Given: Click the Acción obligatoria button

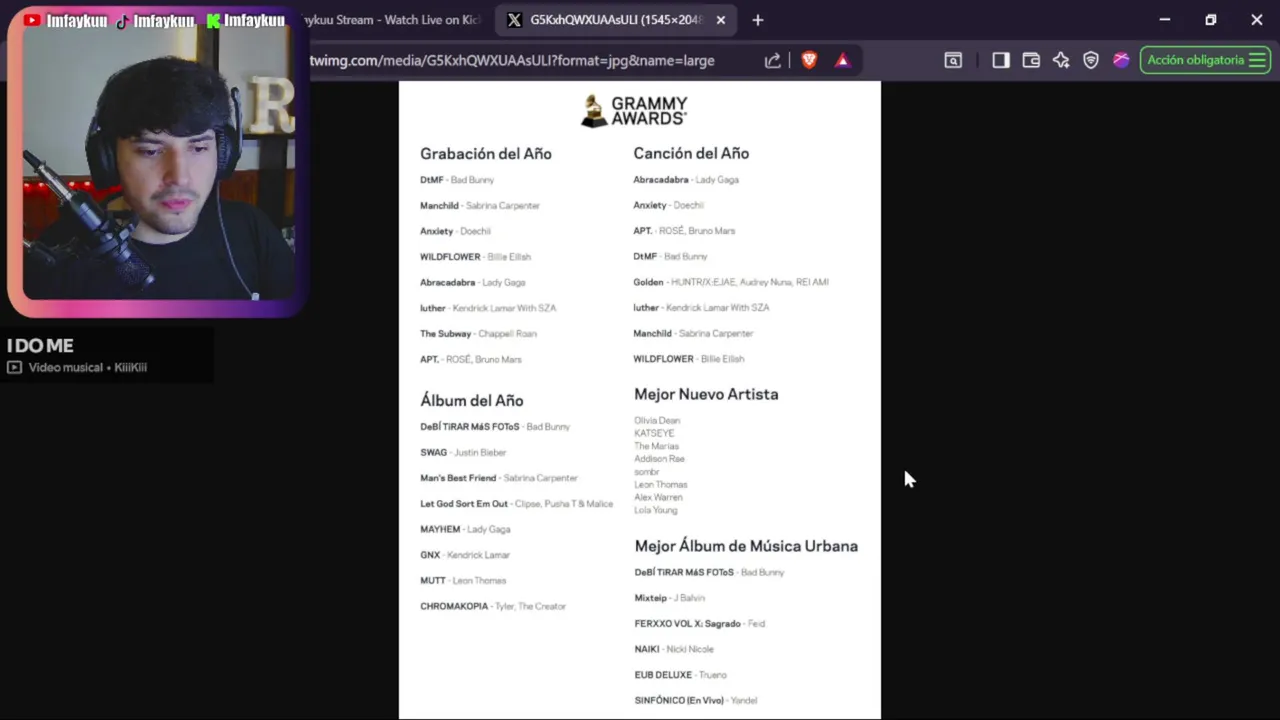Looking at the screenshot, I should point(1205,60).
